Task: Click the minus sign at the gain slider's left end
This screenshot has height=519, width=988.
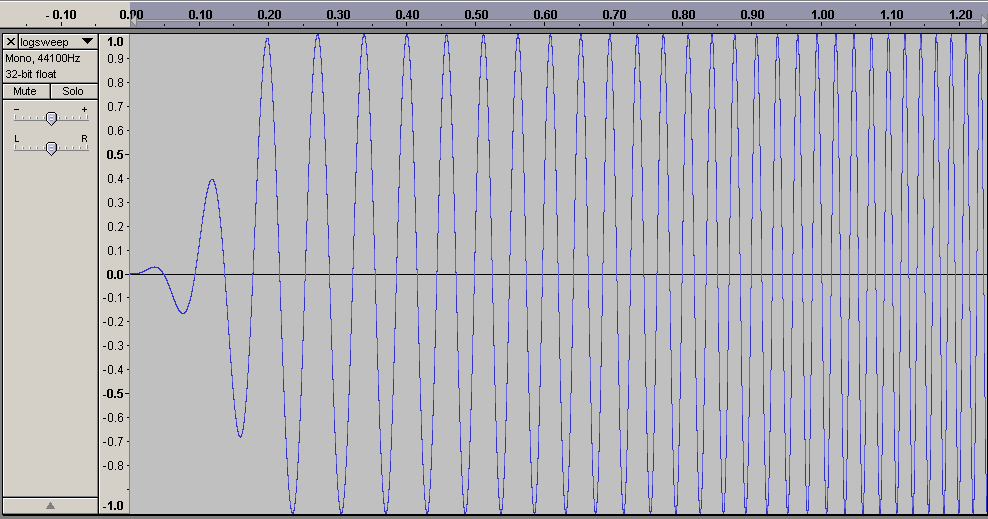Action: coord(17,110)
